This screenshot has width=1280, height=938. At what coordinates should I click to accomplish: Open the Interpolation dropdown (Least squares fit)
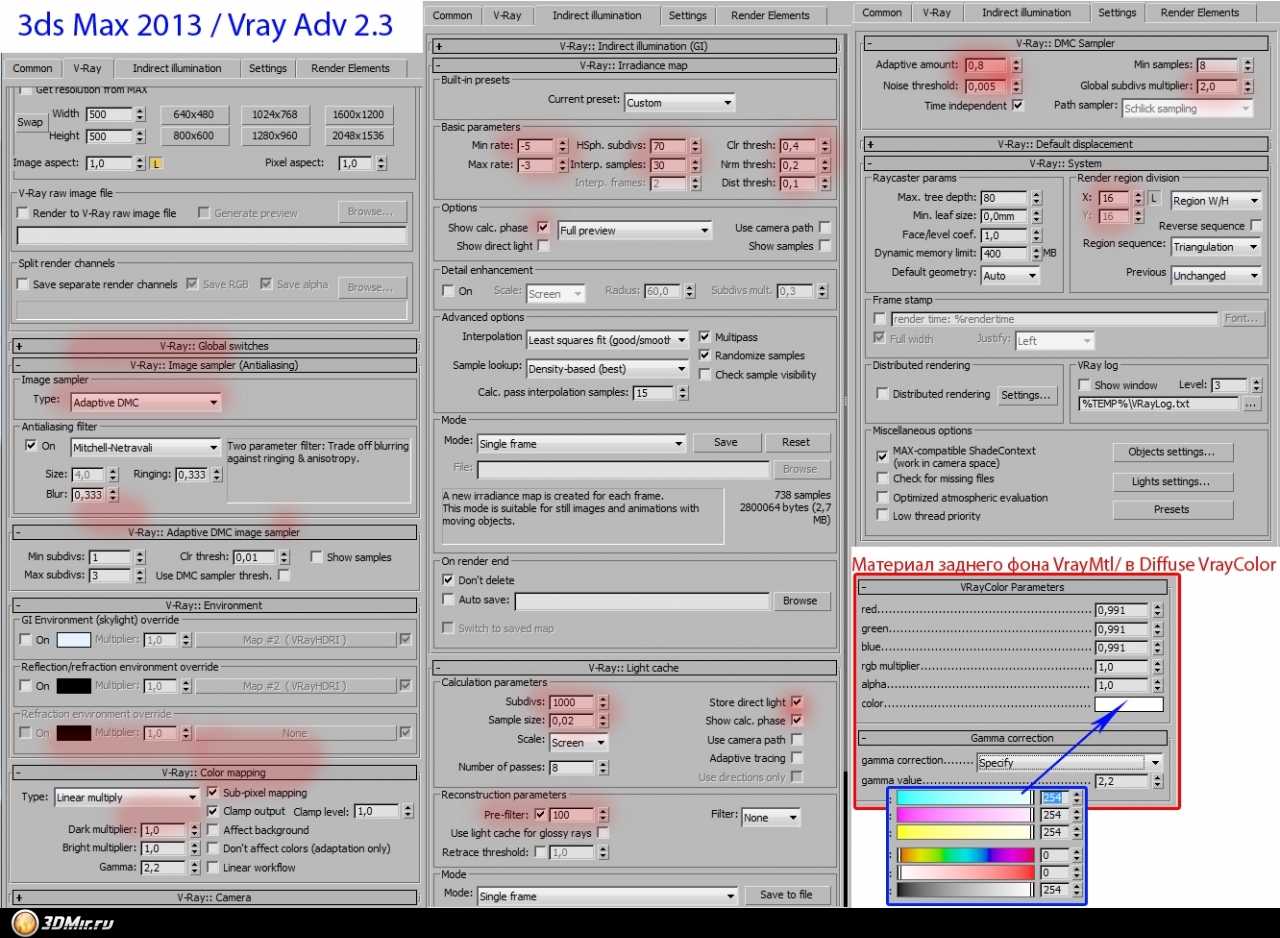[608, 340]
